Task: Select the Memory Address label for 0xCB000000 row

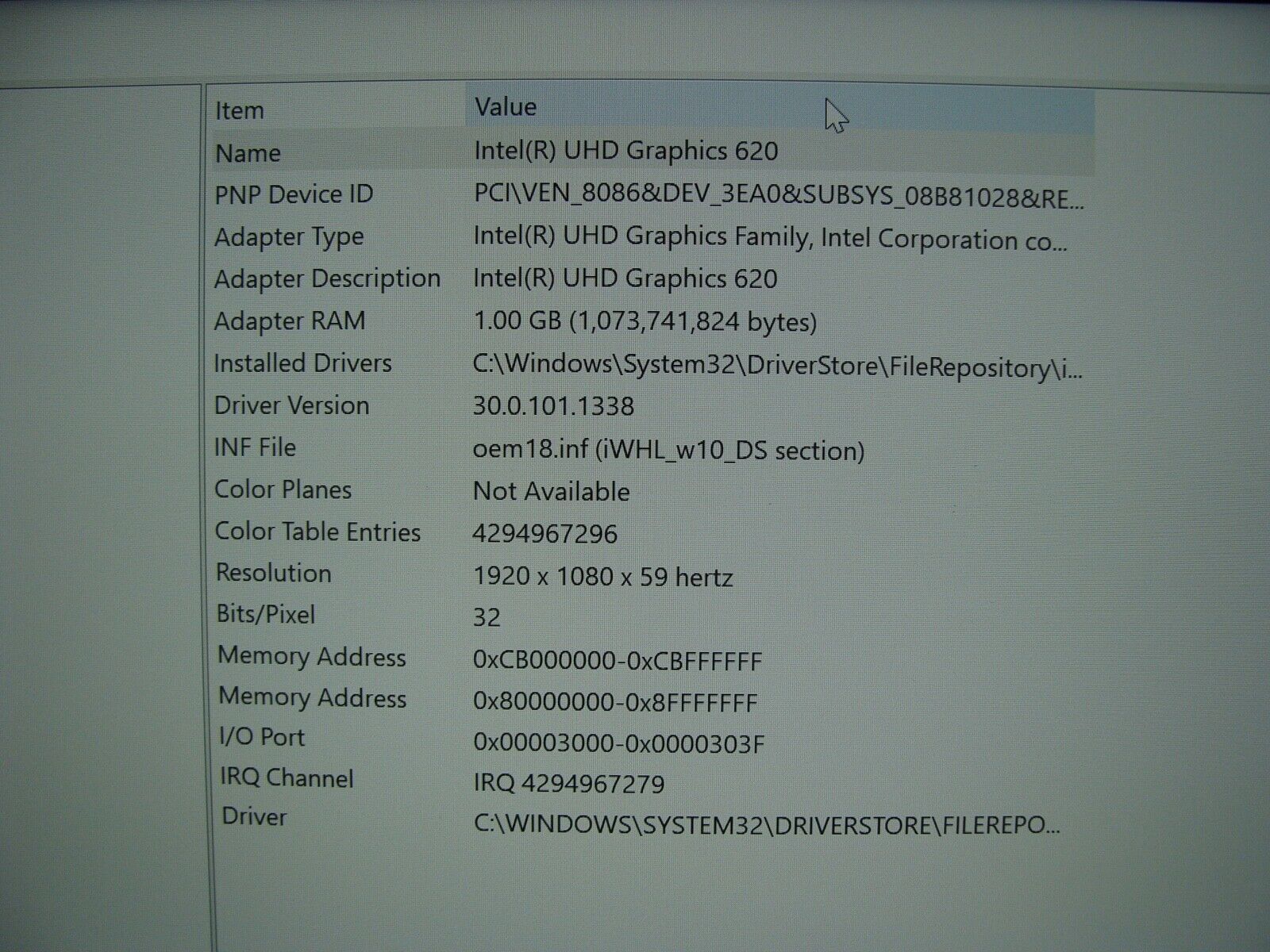Action: pyautogui.click(x=312, y=656)
